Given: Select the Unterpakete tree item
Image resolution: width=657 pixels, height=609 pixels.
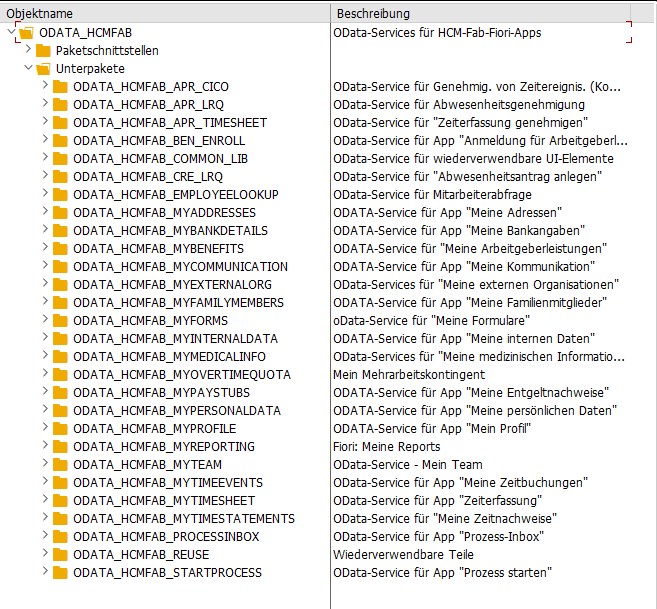Looking at the screenshot, I should (x=91, y=69).
